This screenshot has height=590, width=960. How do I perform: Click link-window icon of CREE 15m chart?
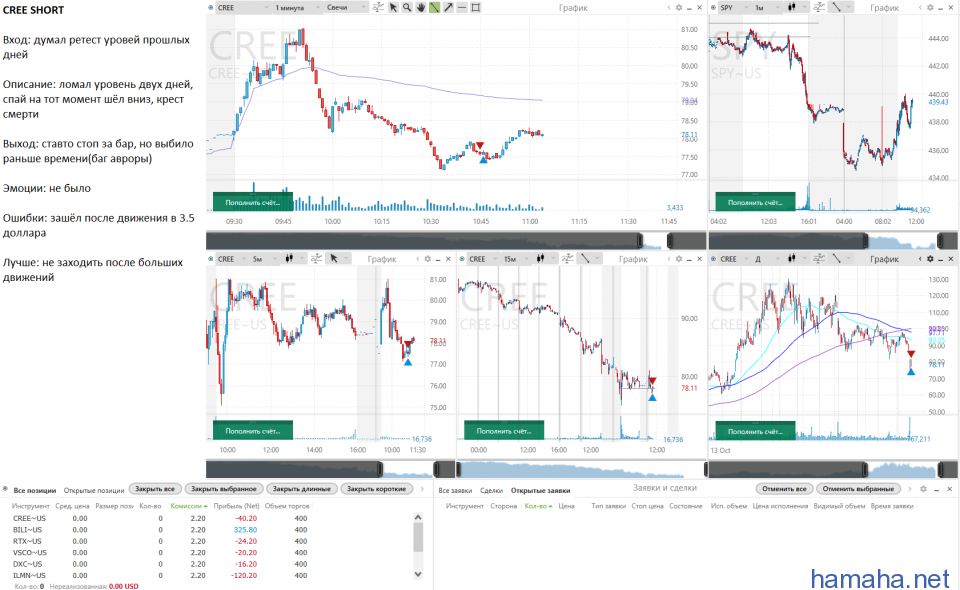coord(462,259)
